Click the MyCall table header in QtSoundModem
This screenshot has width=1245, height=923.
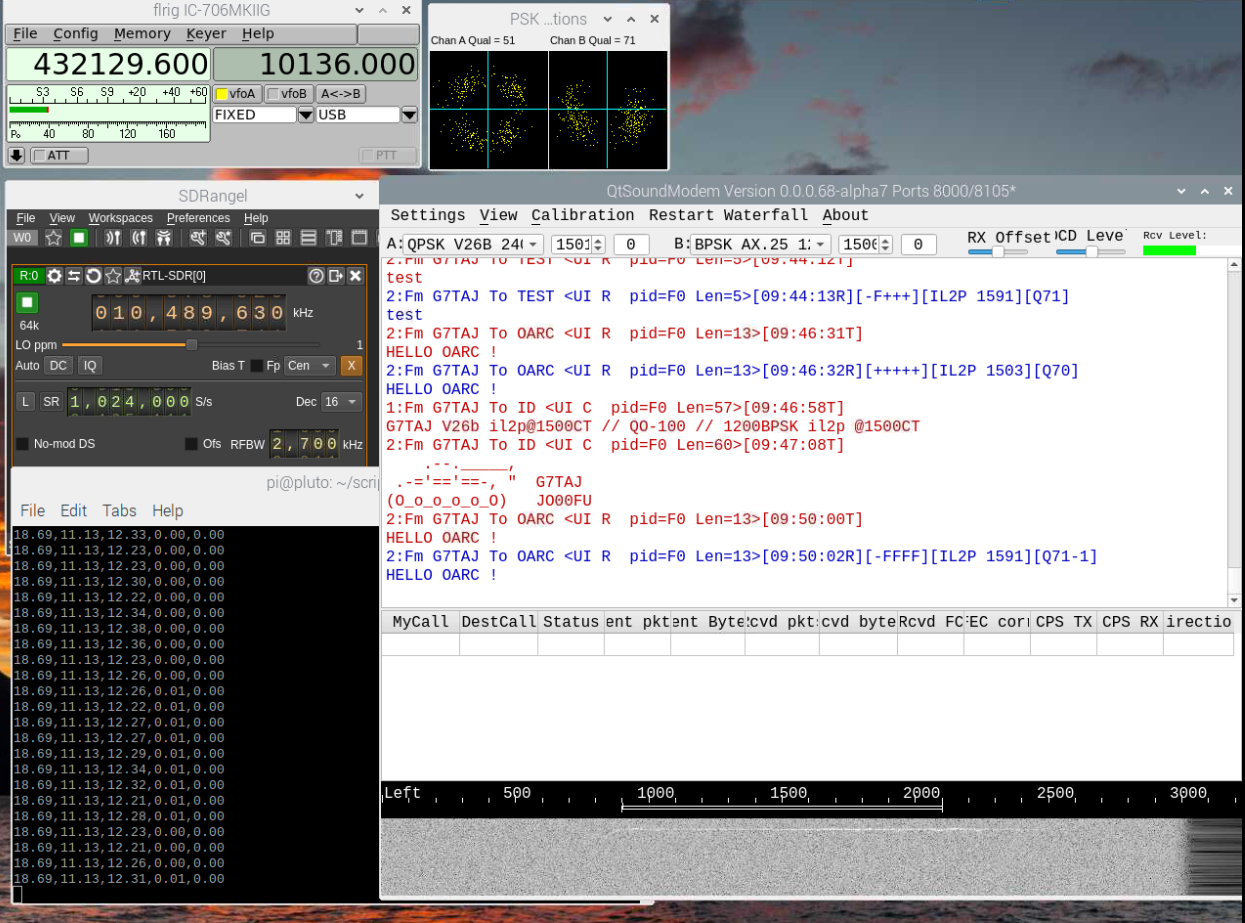click(x=420, y=621)
